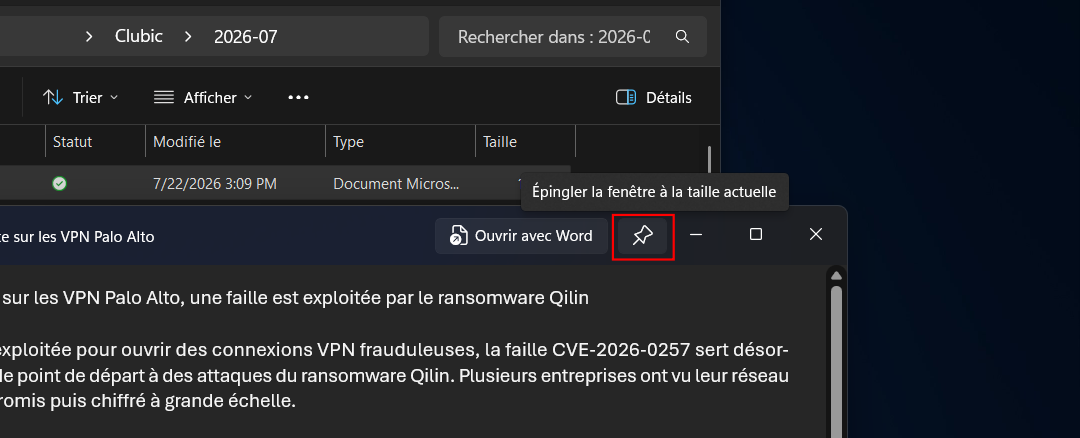1080x438 pixels.
Task: Click the Word icon in Ouvrir avec Word
Action: pos(457,236)
